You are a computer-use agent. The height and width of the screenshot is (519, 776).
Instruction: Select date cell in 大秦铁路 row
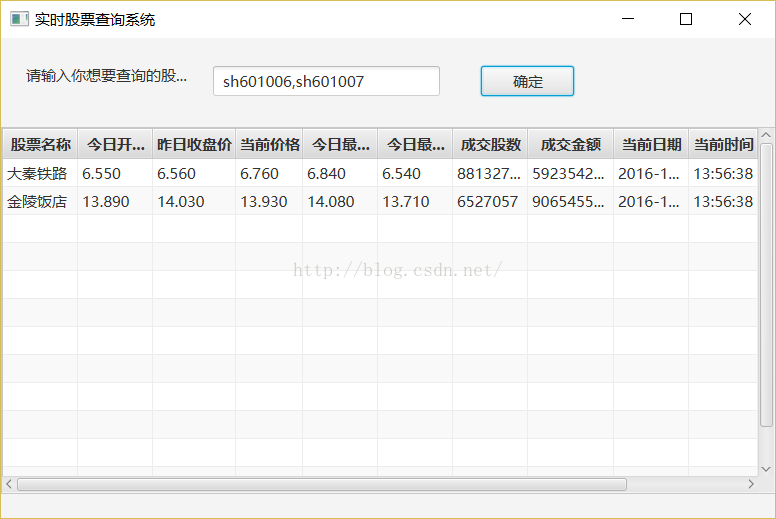[x=651, y=173]
